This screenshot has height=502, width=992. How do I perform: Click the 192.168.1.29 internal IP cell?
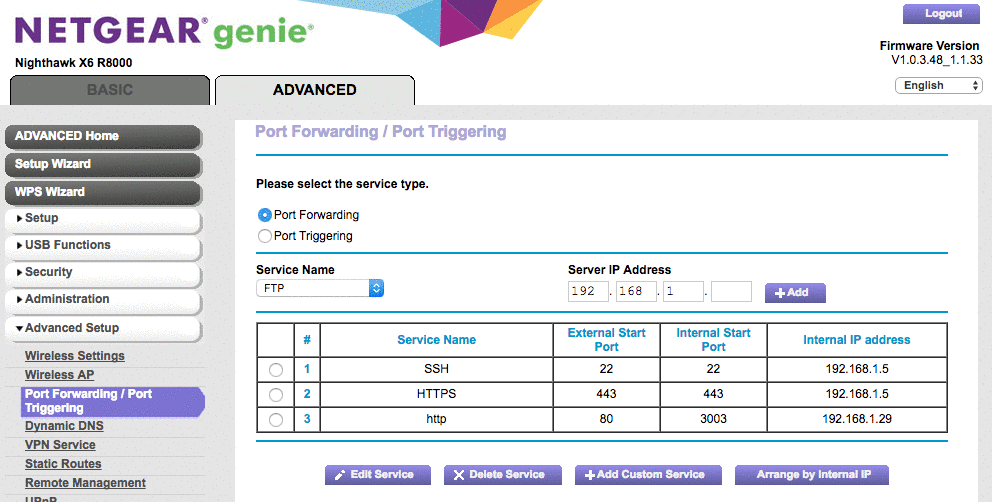click(857, 419)
